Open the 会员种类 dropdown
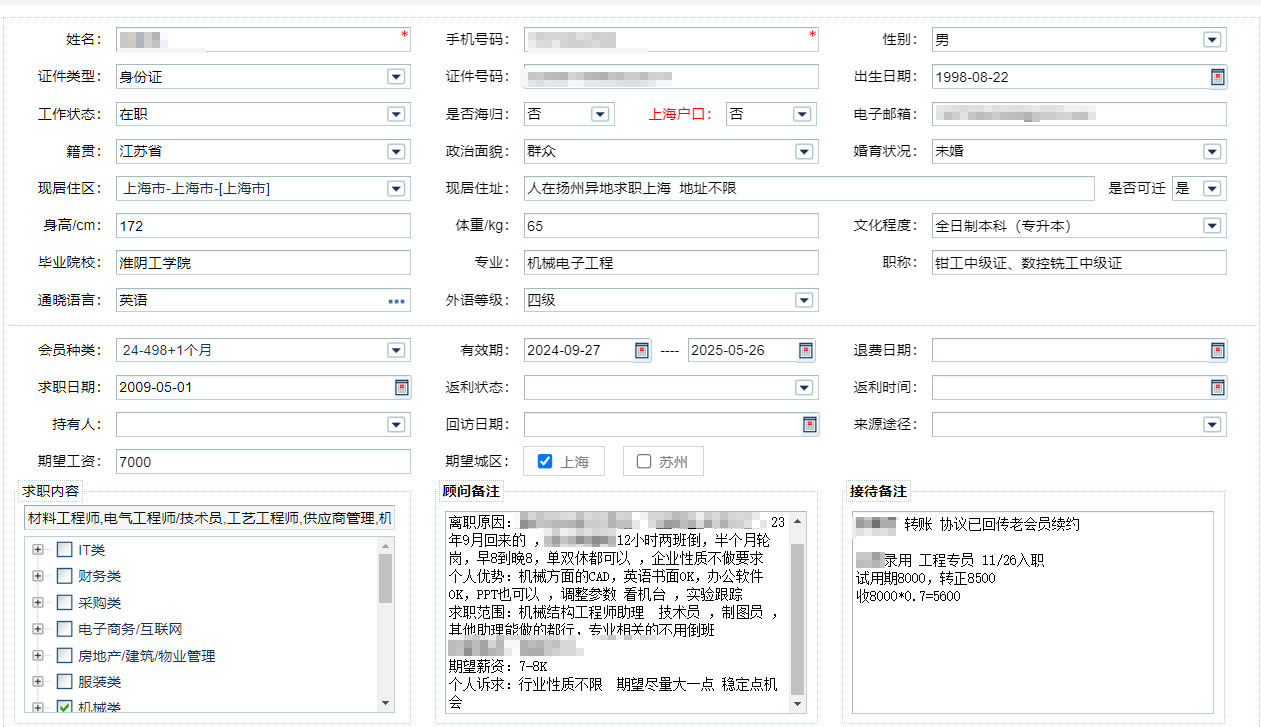The height and width of the screenshot is (727, 1261). tap(396, 350)
